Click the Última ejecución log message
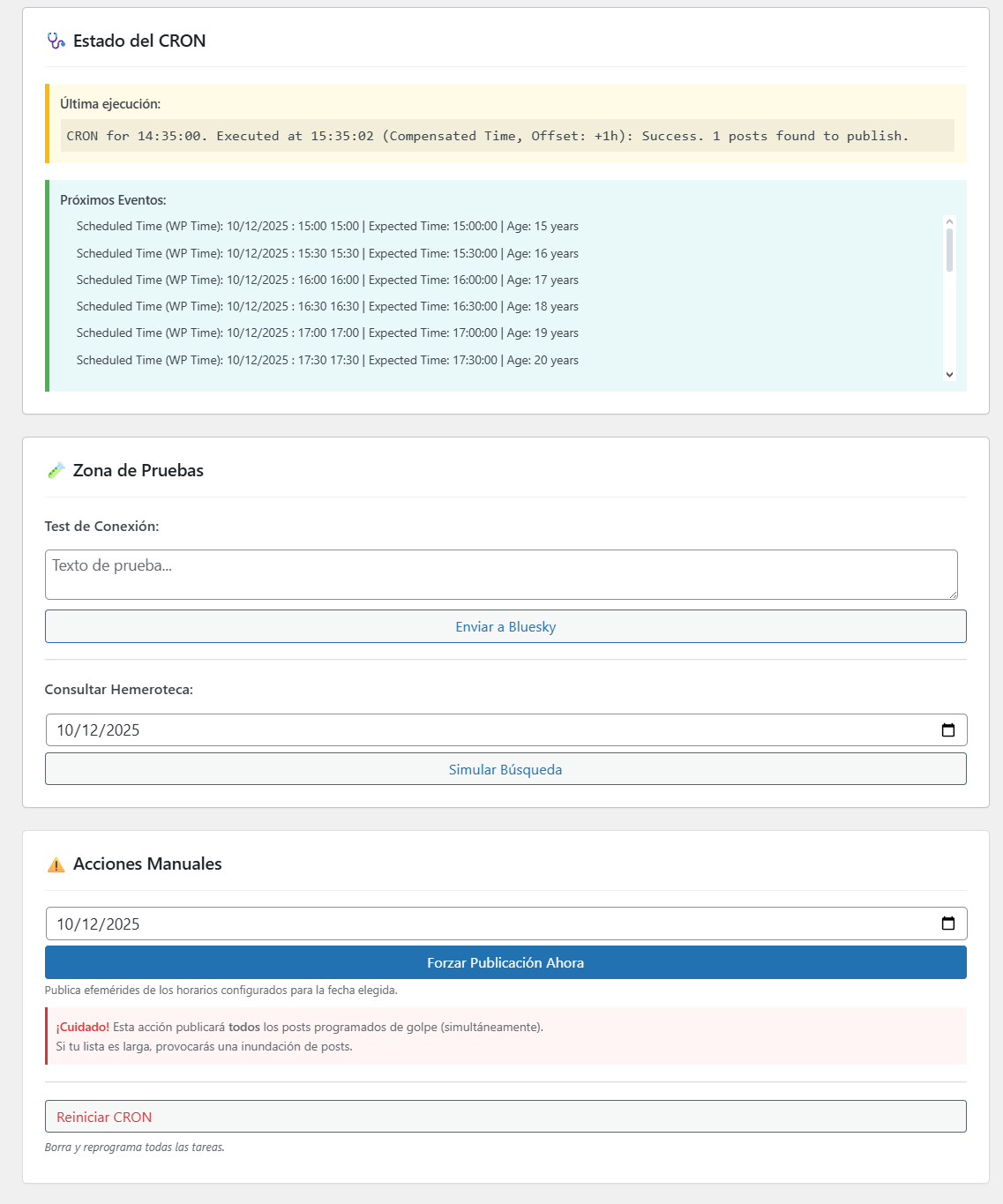The image size is (1003, 1204). tap(487, 136)
